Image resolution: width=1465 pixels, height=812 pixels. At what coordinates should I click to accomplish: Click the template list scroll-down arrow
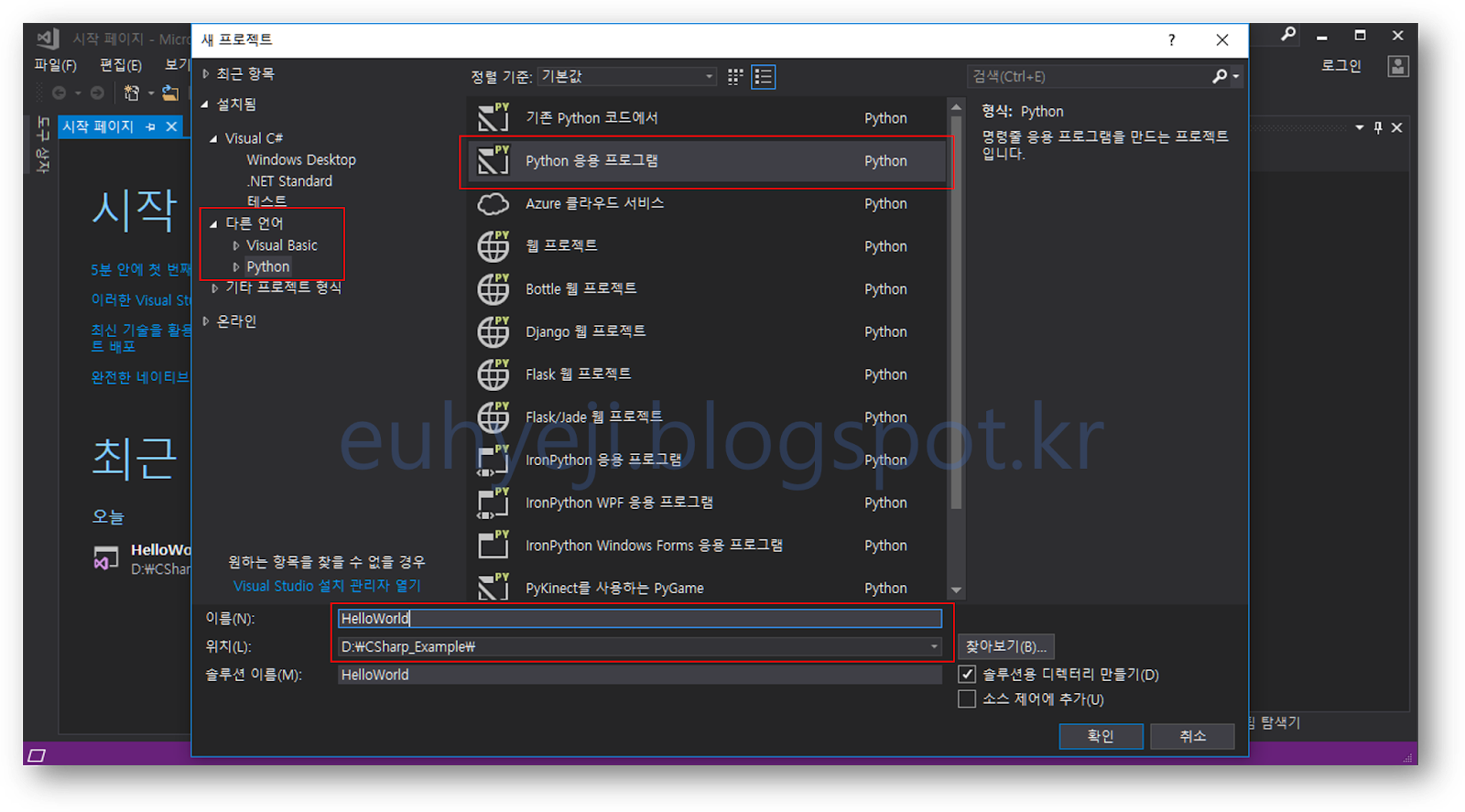956,590
